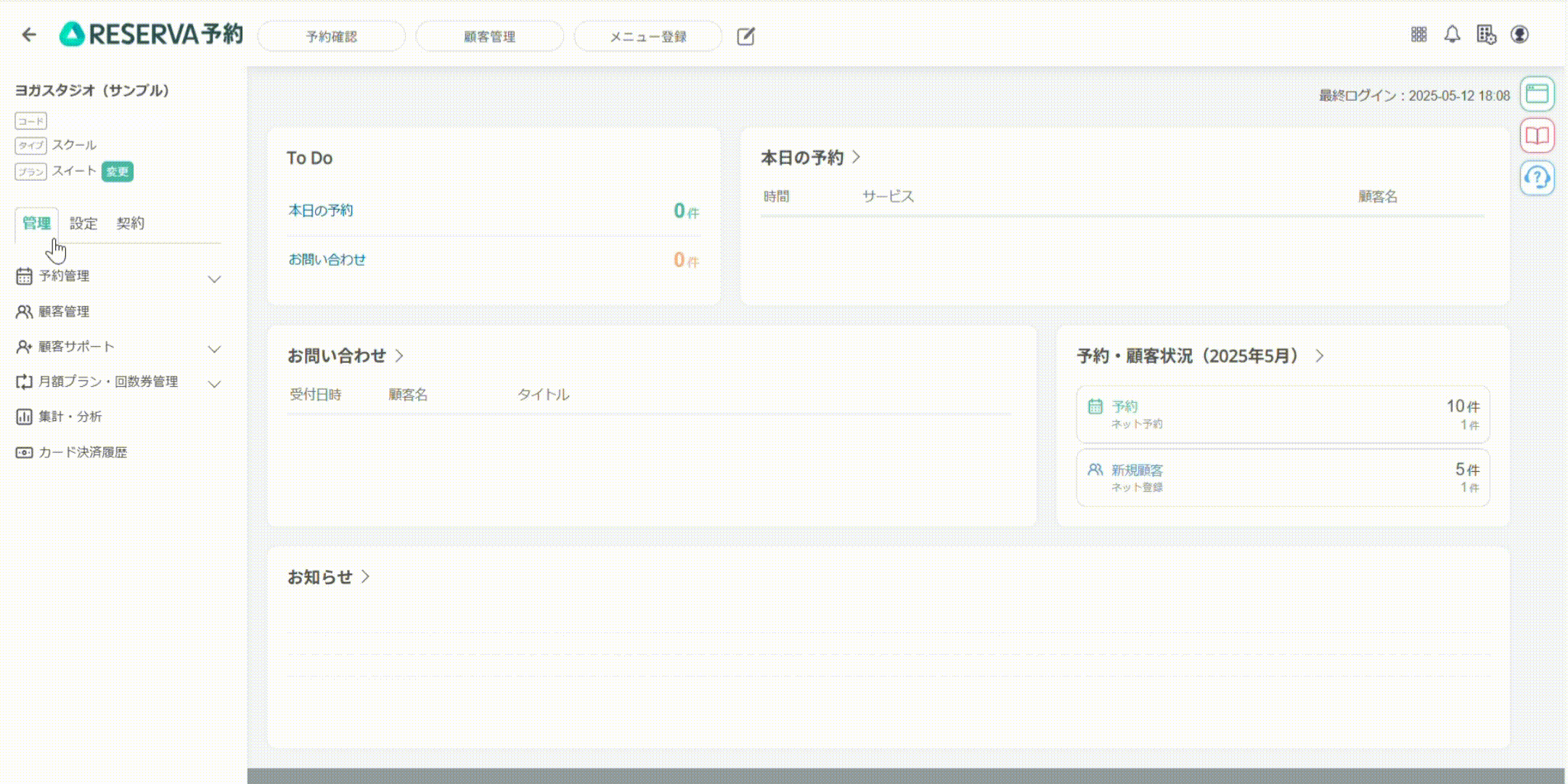The height and width of the screenshot is (784, 1568).
Task: Open the edit shortcuts pencil icon
Action: [x=746, y=36]
